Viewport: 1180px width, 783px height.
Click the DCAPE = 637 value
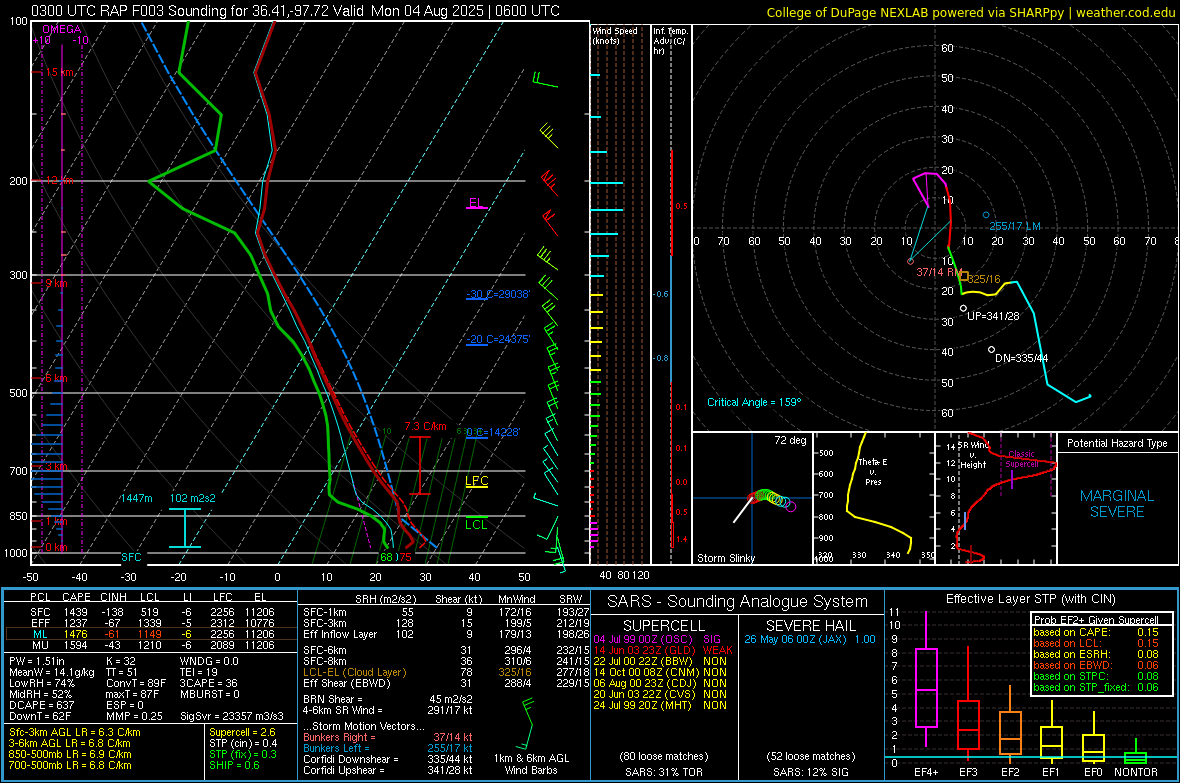tap(41, 705)
